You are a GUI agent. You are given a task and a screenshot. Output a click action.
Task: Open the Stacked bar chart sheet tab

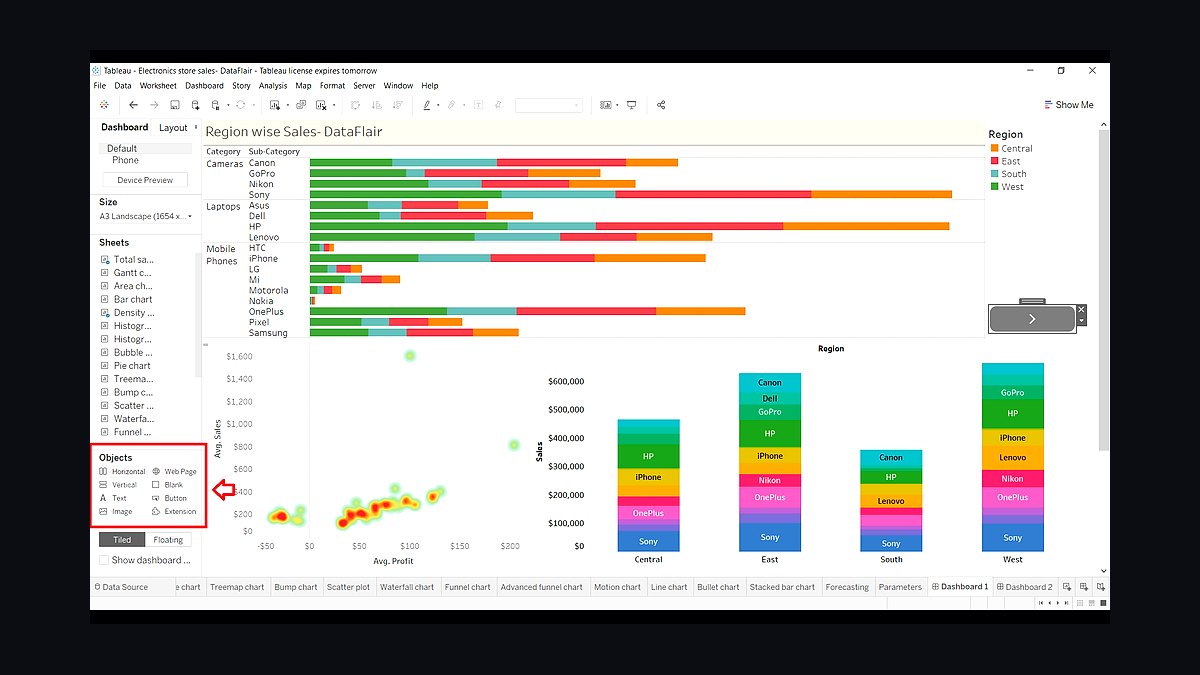click(x=782, y=587)
